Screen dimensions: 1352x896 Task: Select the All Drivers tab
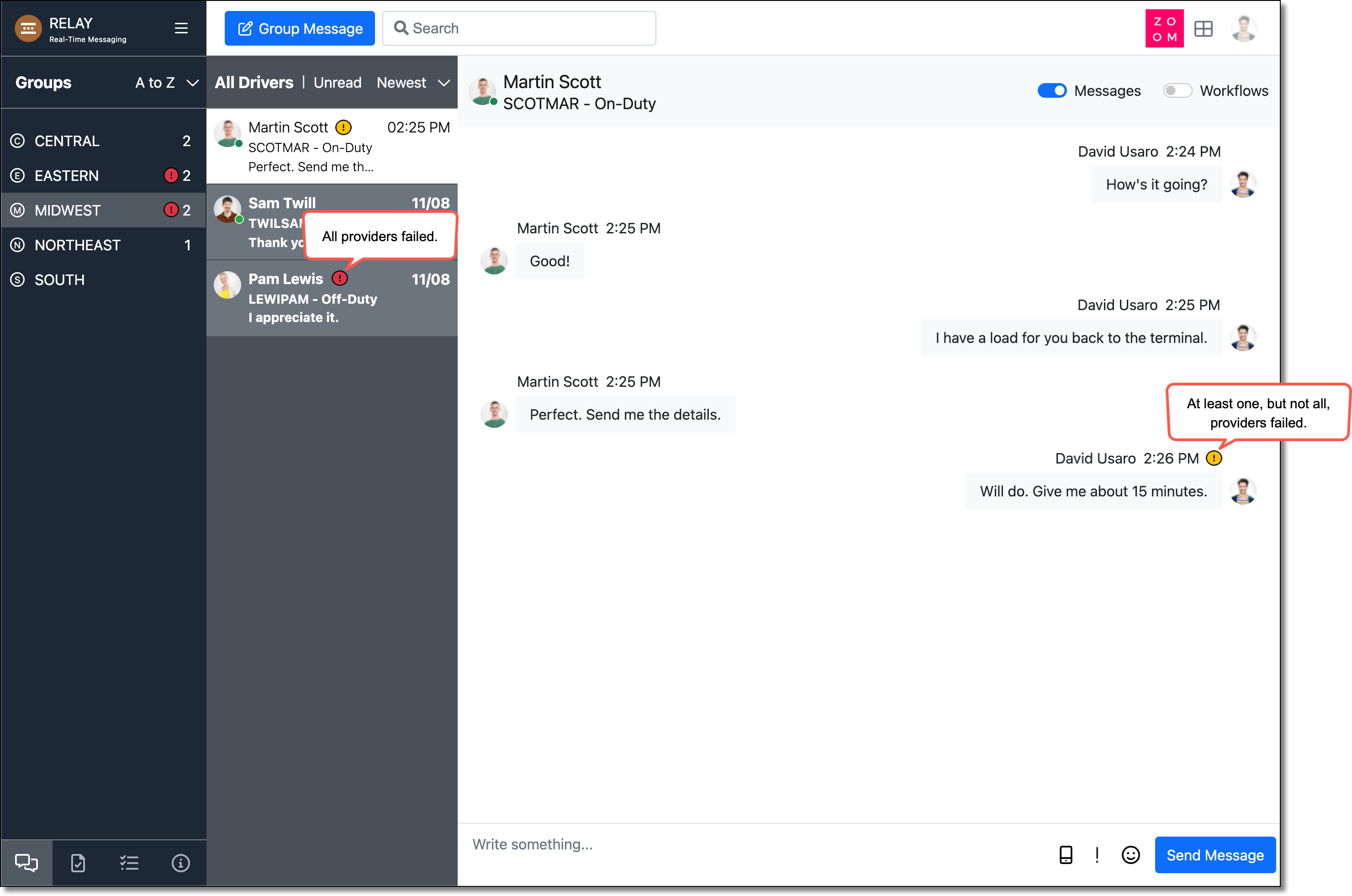(253, 83)
